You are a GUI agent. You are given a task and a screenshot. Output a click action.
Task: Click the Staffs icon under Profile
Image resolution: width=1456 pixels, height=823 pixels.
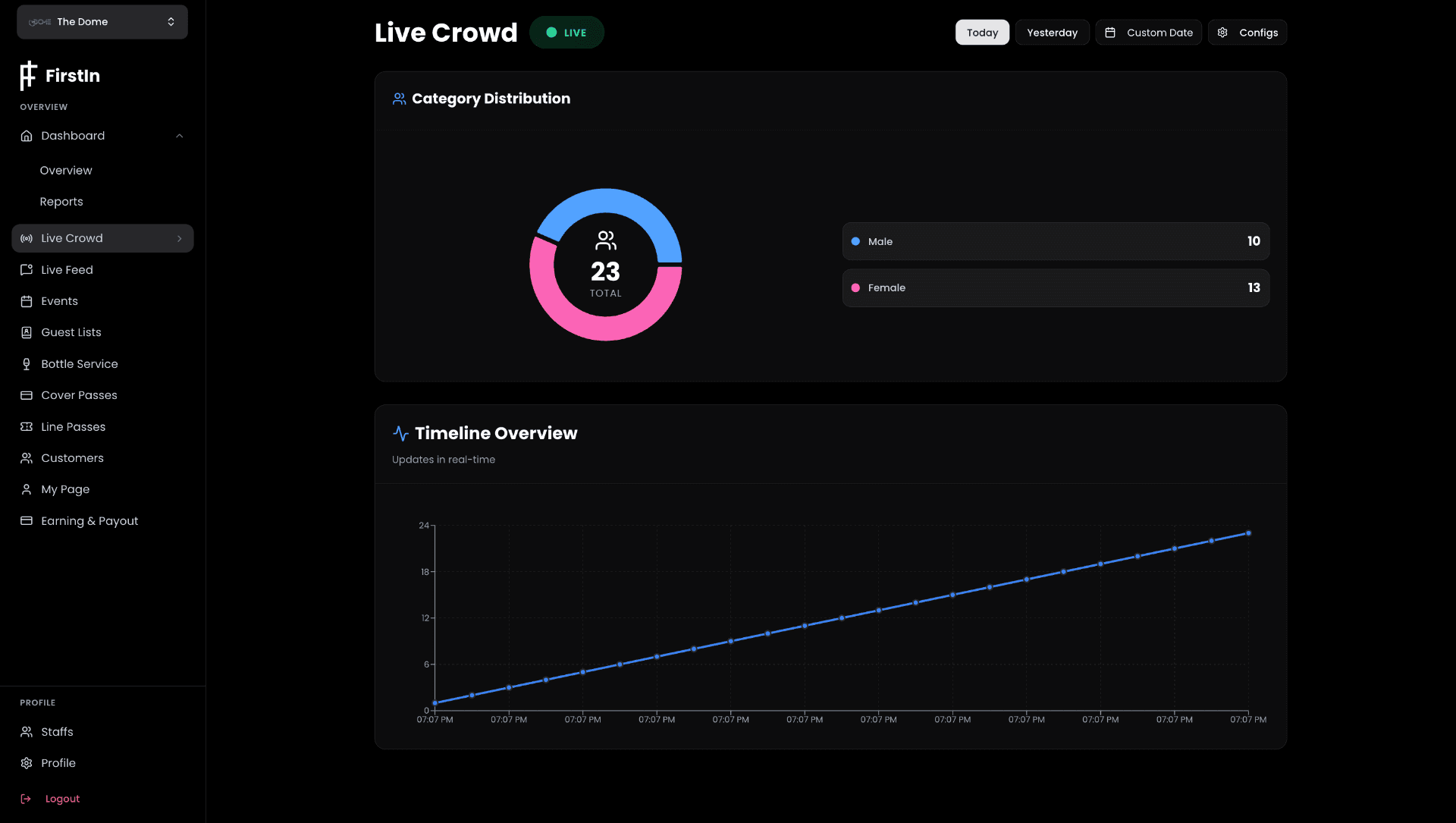[x=26, y=731]
